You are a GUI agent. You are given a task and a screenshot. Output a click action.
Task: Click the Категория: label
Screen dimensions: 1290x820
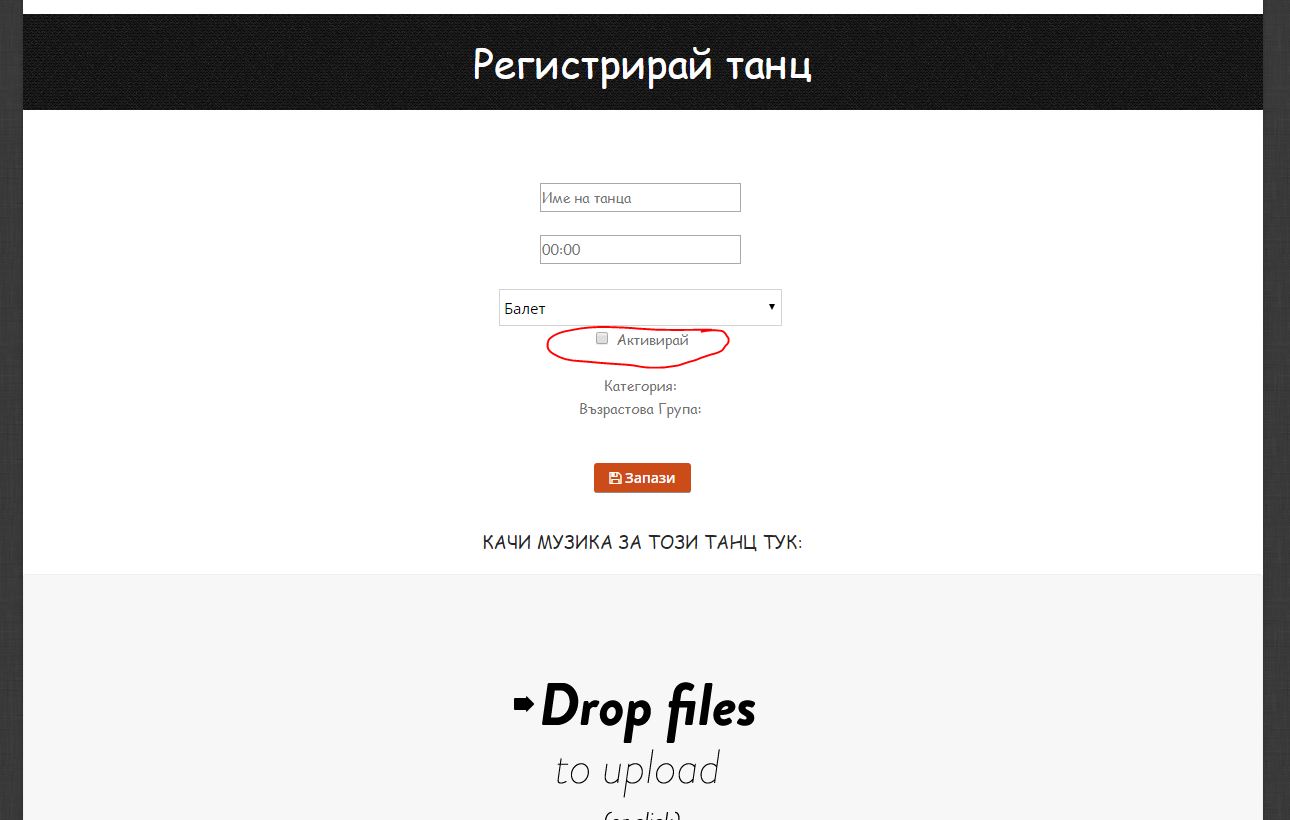640,386
